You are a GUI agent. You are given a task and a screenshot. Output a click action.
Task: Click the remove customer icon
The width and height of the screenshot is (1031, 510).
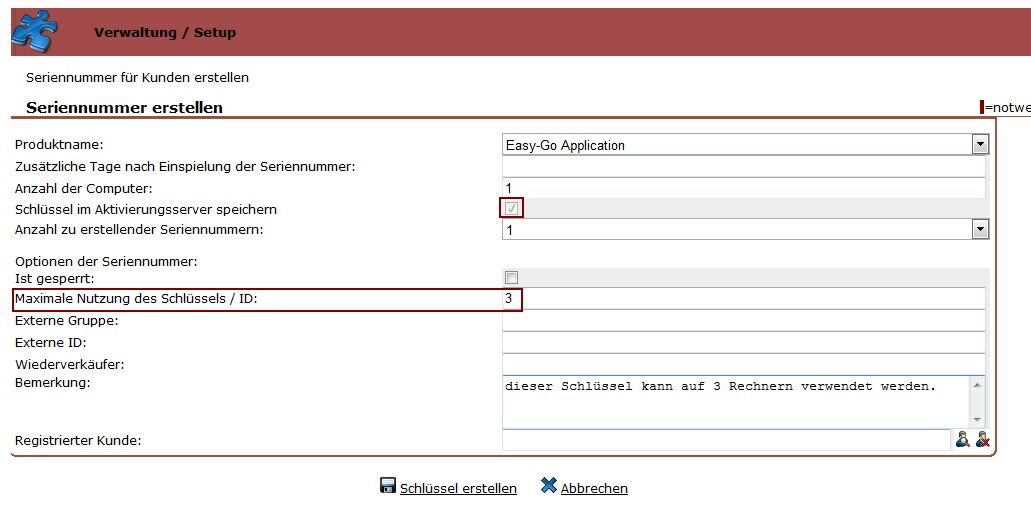(982, 439)
